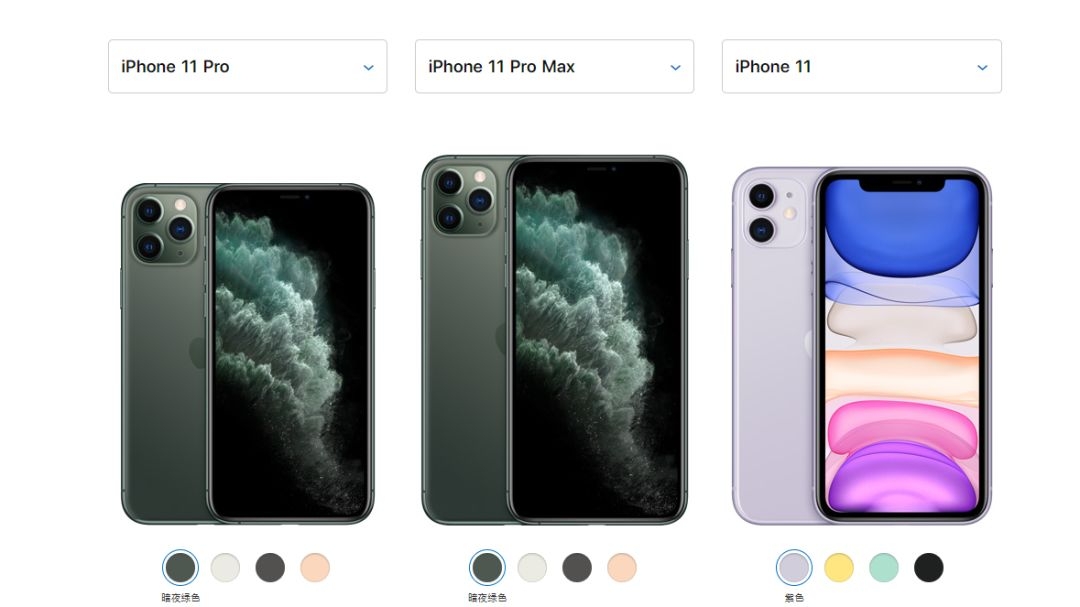The image size is (1080, 607).
Task: Open the iPhone 11 Pro Max model dropdown
Action: tap(554, 66)
